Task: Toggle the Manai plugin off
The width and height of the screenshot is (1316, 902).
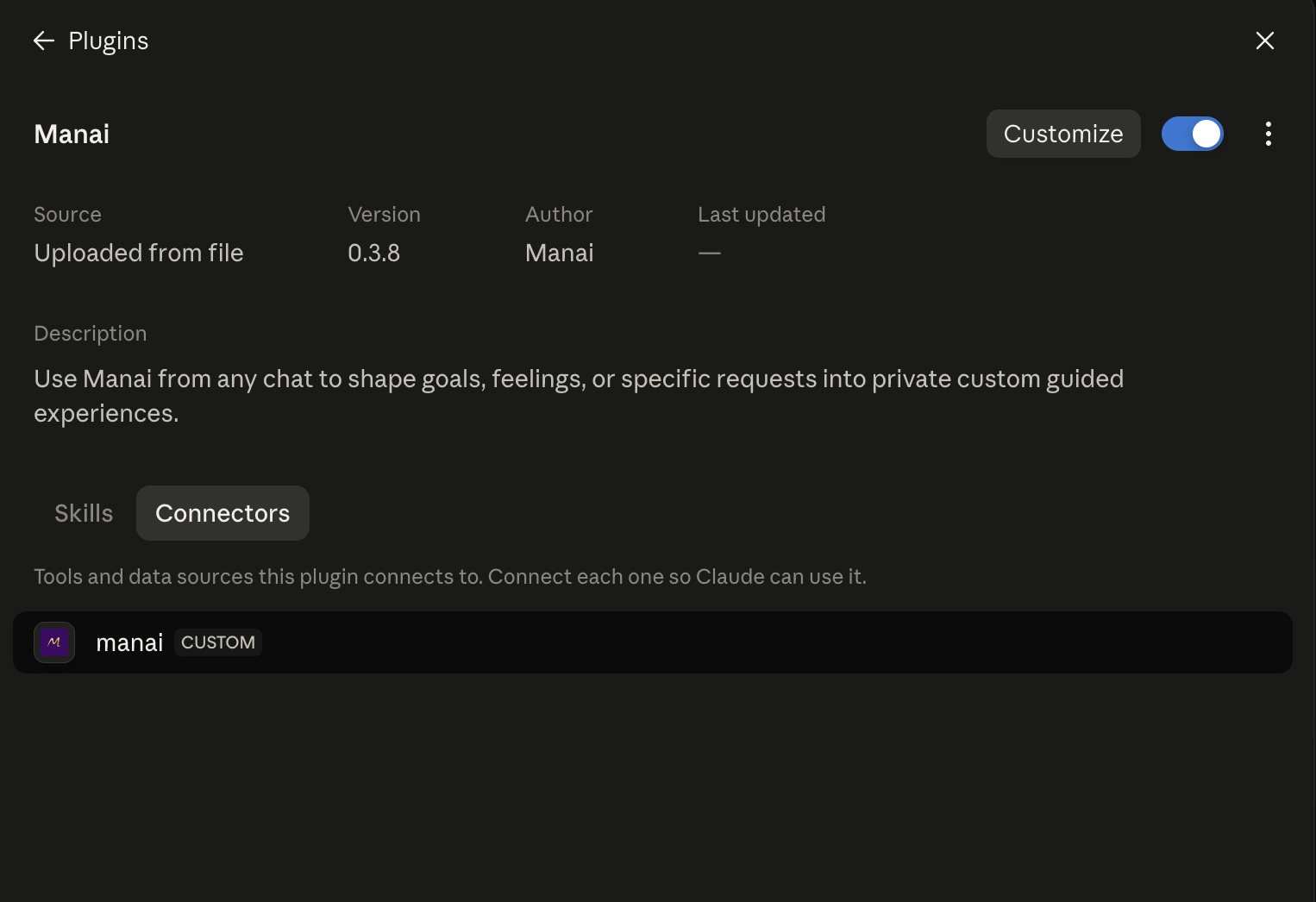Action: click(x=1192, y=134)
